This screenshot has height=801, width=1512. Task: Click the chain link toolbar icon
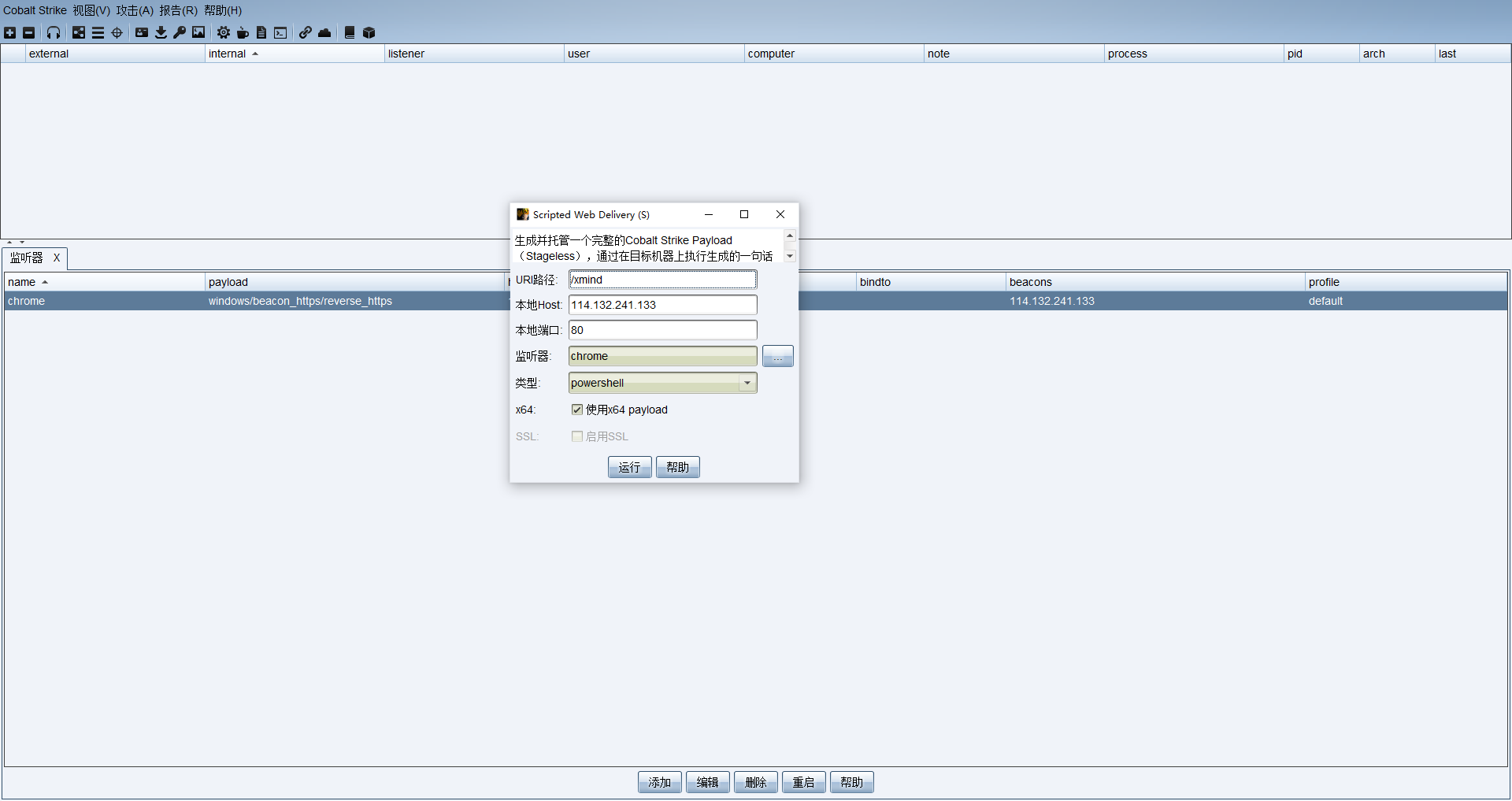point(306,32)
